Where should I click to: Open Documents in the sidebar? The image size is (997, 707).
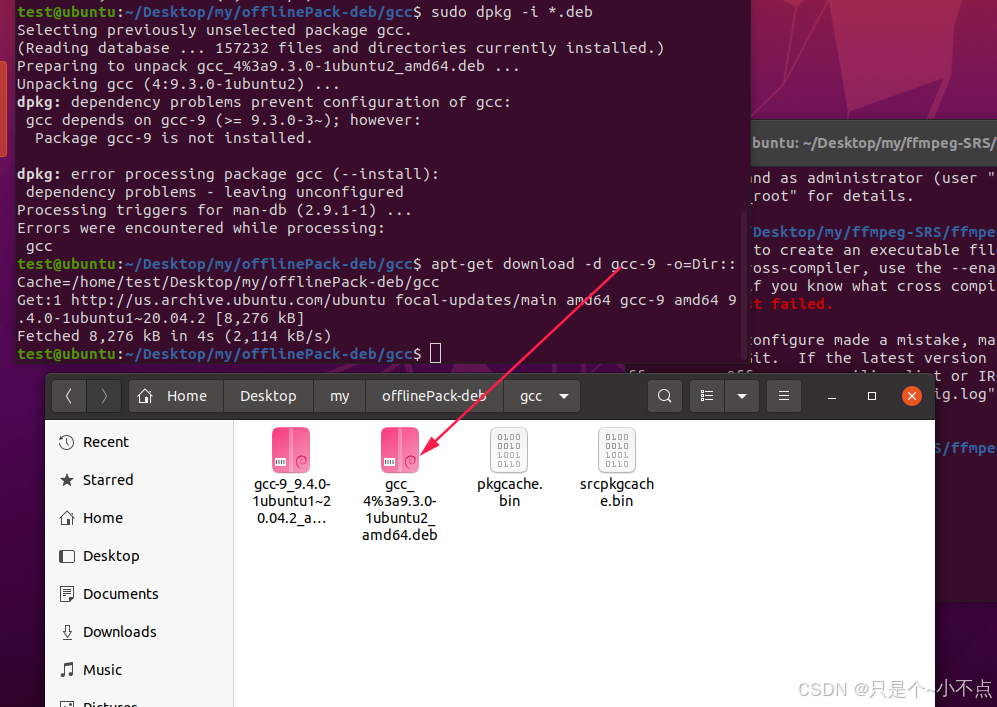coord(140,594)
